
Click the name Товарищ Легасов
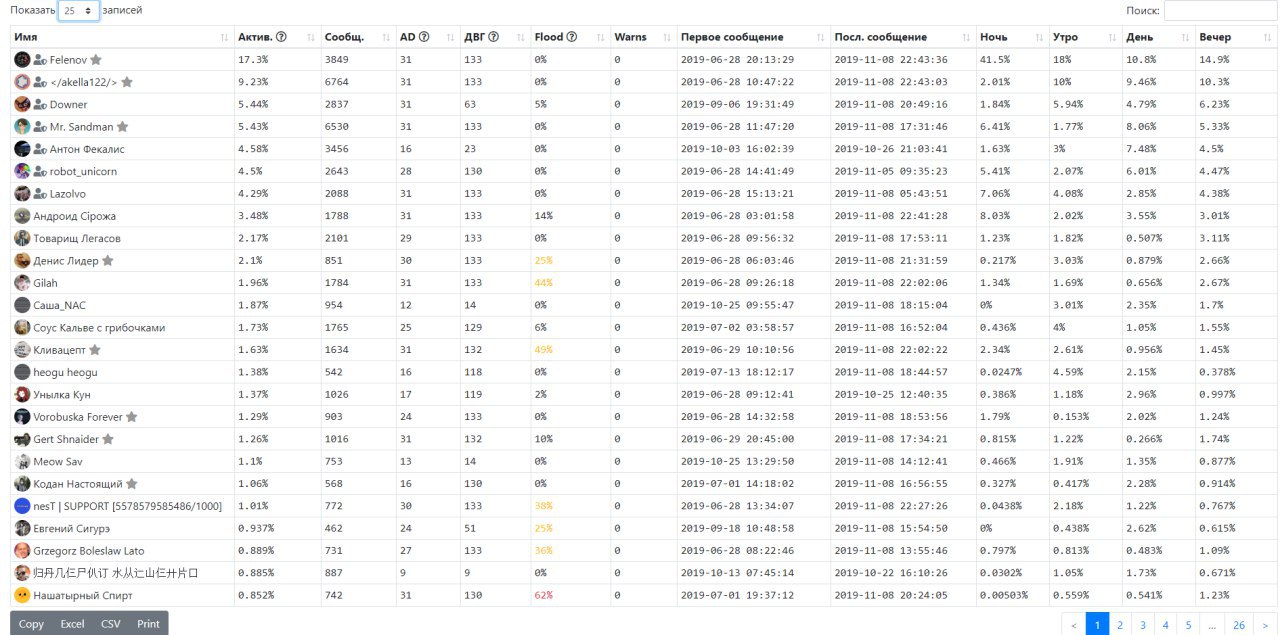tap(77, 238)
